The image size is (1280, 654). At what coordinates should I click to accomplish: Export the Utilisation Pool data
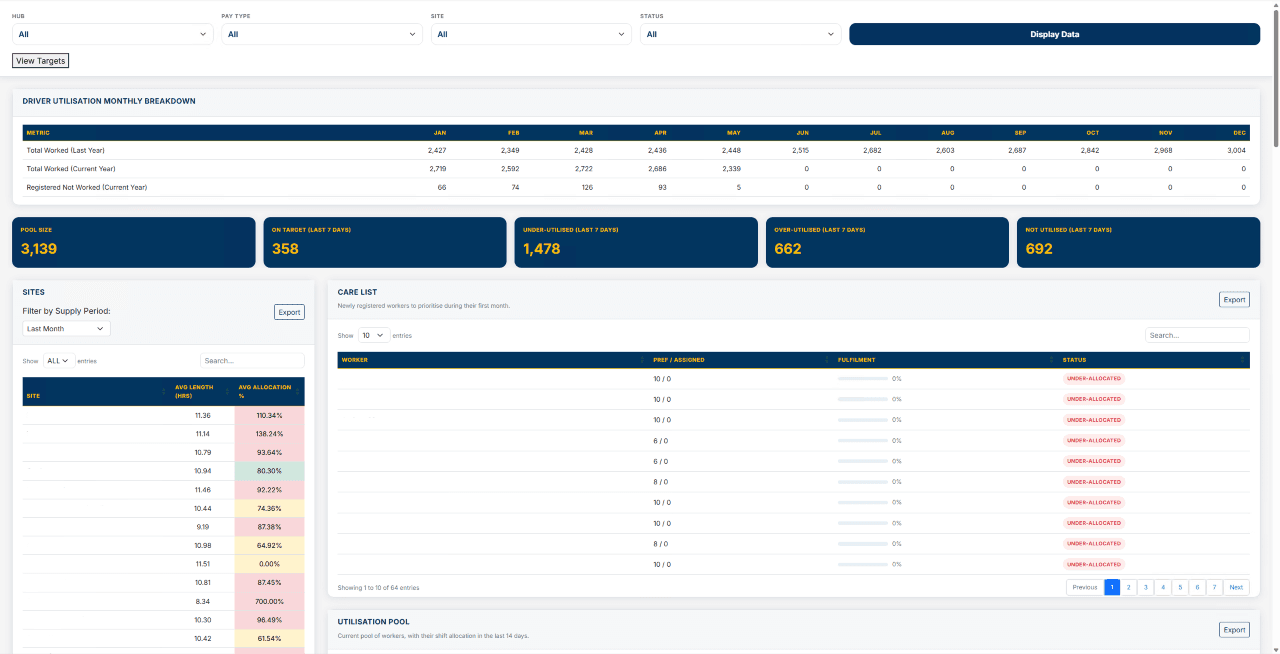click(x=1234, y=630)
